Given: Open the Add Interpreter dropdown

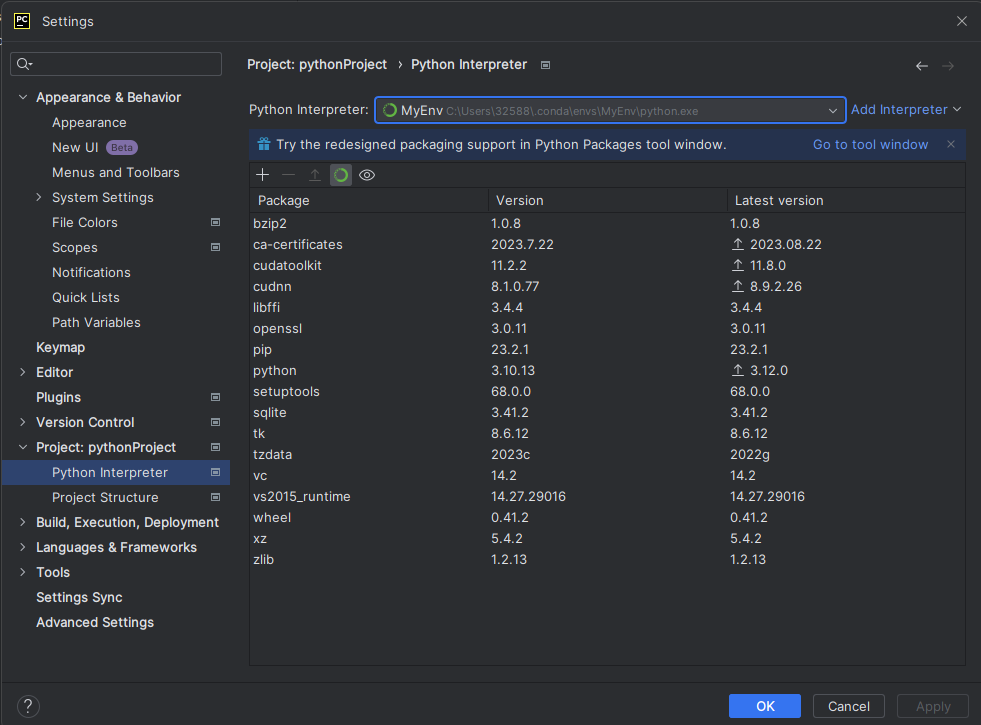Looking at the screenshot, I should [x=906, y=110].
